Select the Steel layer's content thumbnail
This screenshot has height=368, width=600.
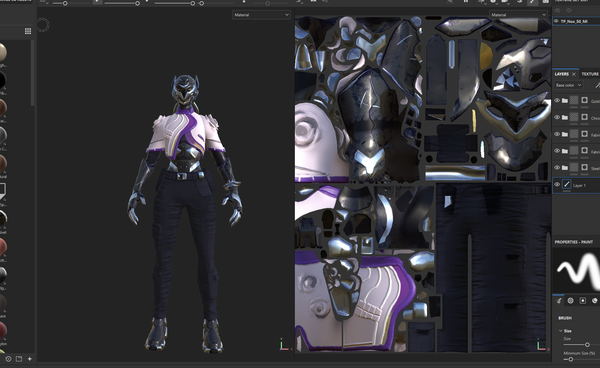pos(574,168)
